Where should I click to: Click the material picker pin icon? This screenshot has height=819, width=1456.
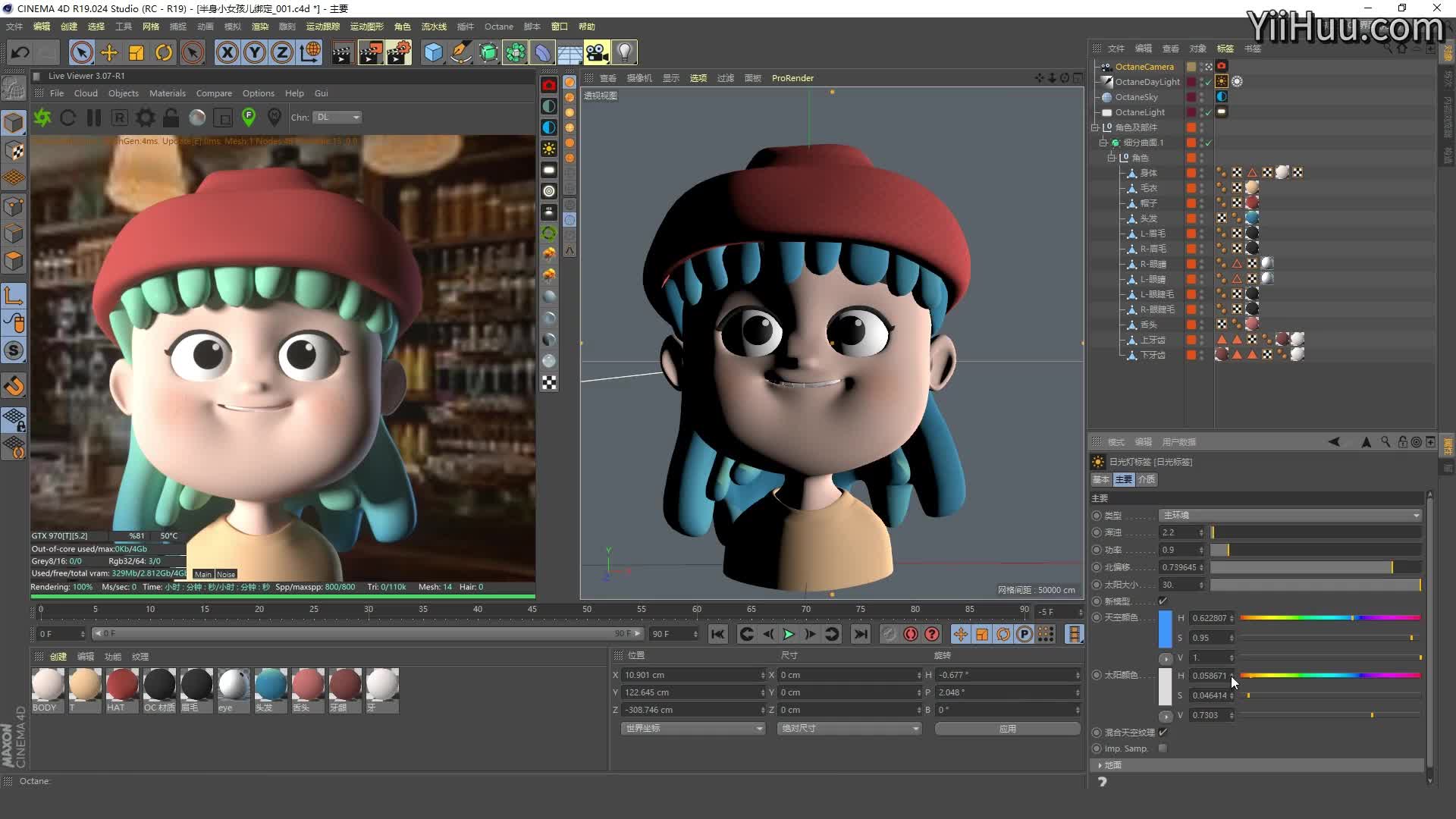(275, 117)
